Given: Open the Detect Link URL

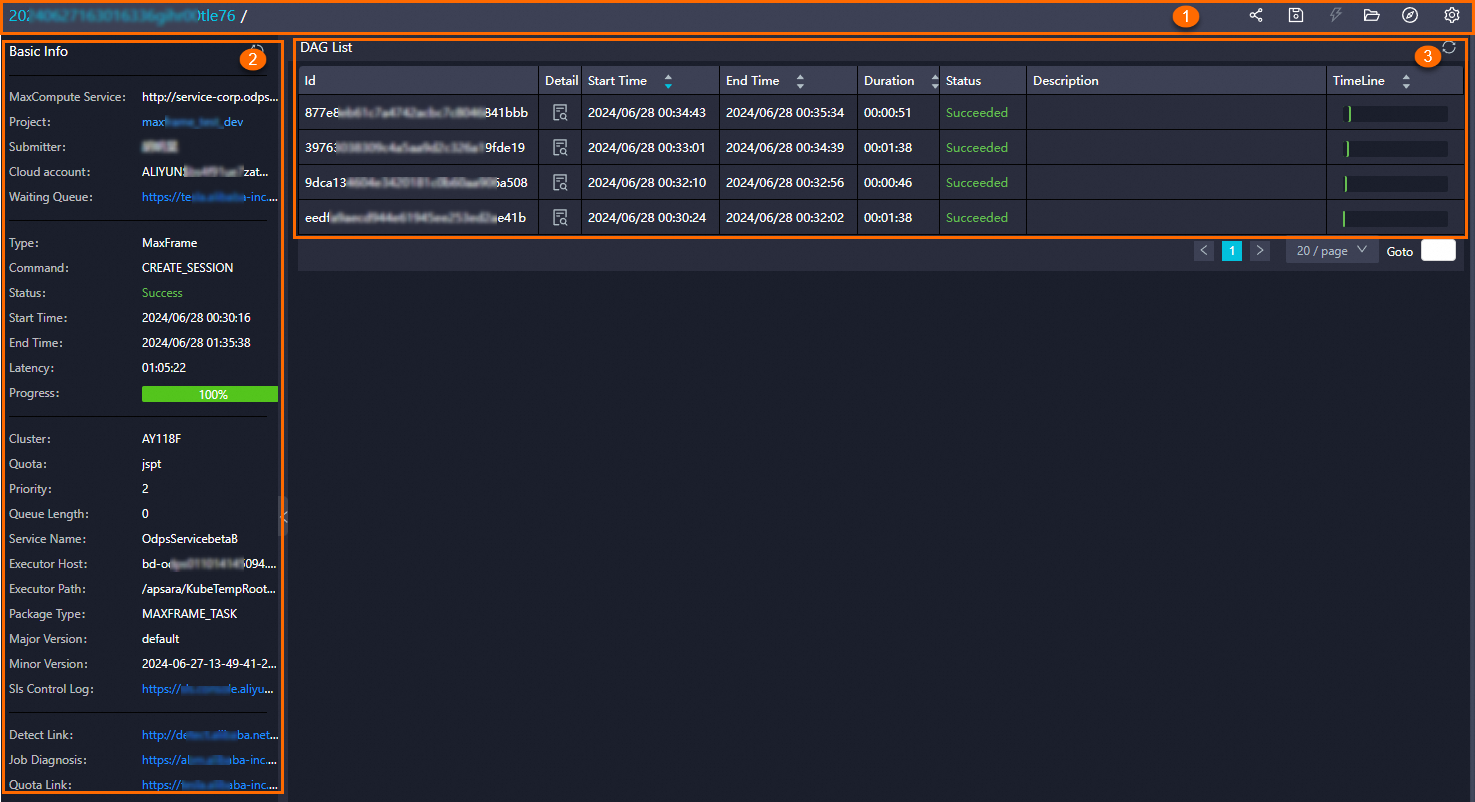Looking at the screenshot, I should 210,735.
